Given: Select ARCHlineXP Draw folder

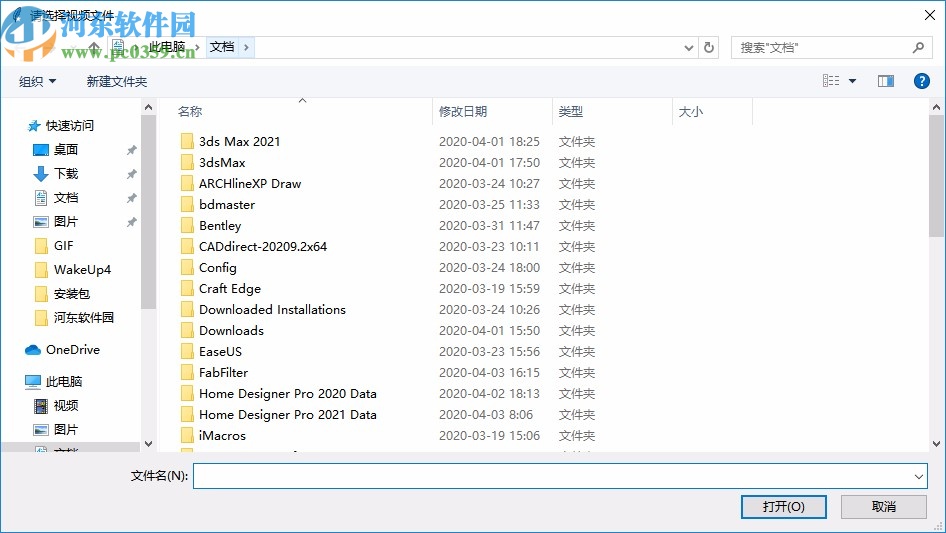Looking at the screenshot, I should pos(250,184).
